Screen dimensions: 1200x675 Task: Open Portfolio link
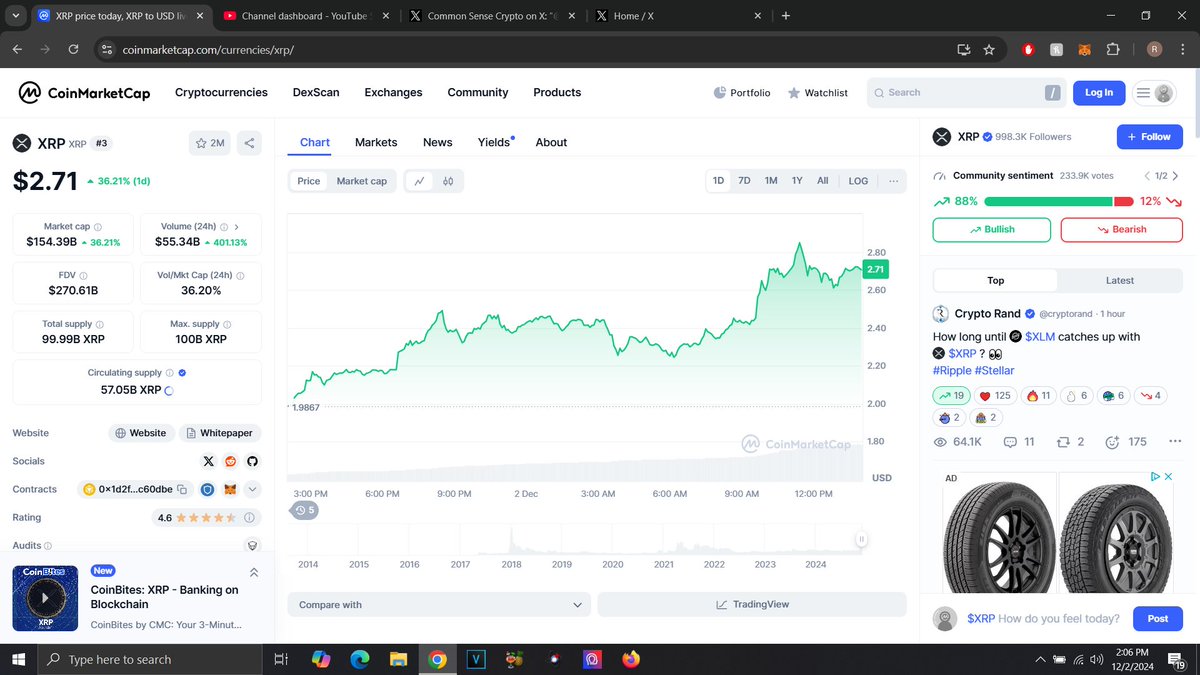pos(742,93)
